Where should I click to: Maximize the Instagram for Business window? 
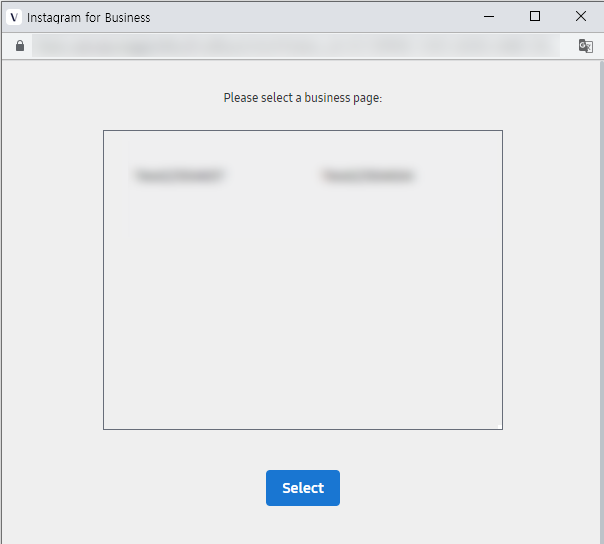tap(535, 16)
